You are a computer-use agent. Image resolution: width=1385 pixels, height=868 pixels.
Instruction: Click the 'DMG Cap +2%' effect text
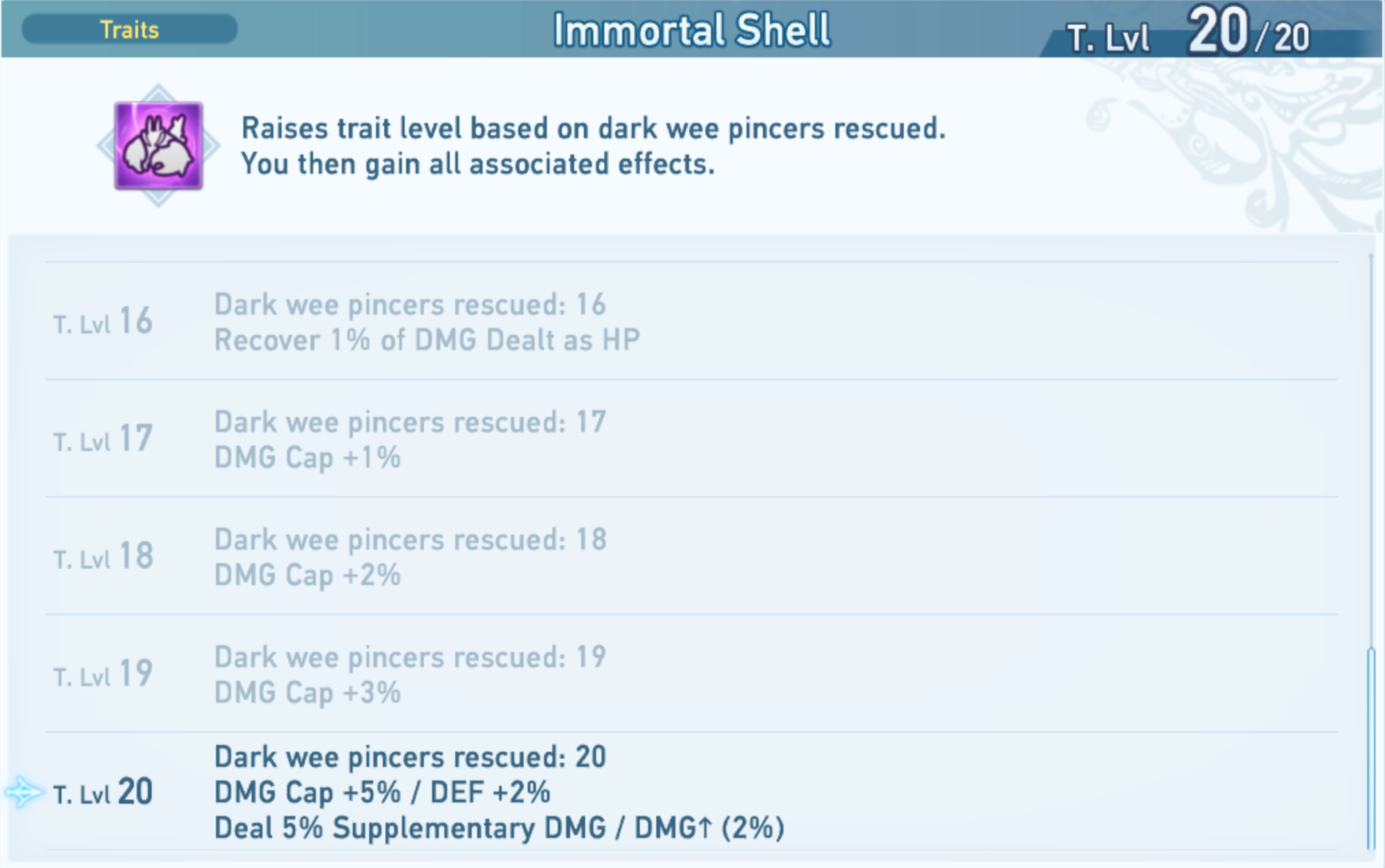308,575
